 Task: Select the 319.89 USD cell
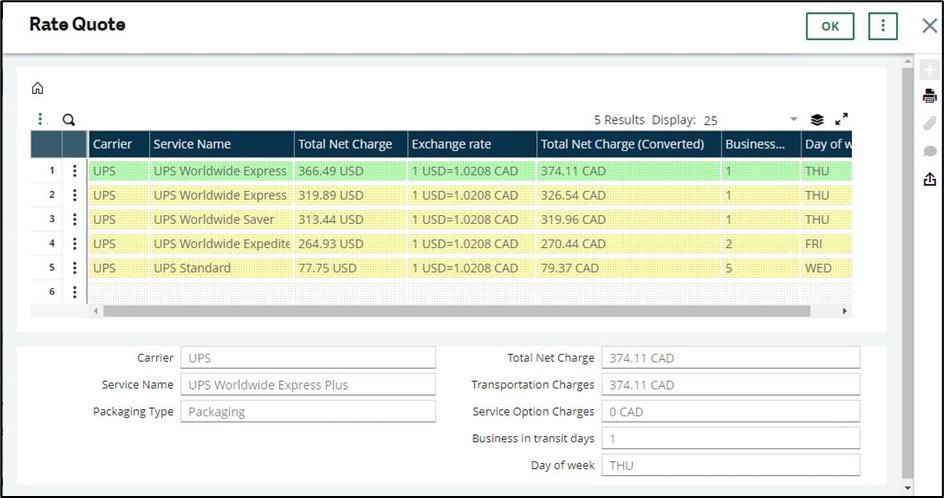tap(351, 195)
